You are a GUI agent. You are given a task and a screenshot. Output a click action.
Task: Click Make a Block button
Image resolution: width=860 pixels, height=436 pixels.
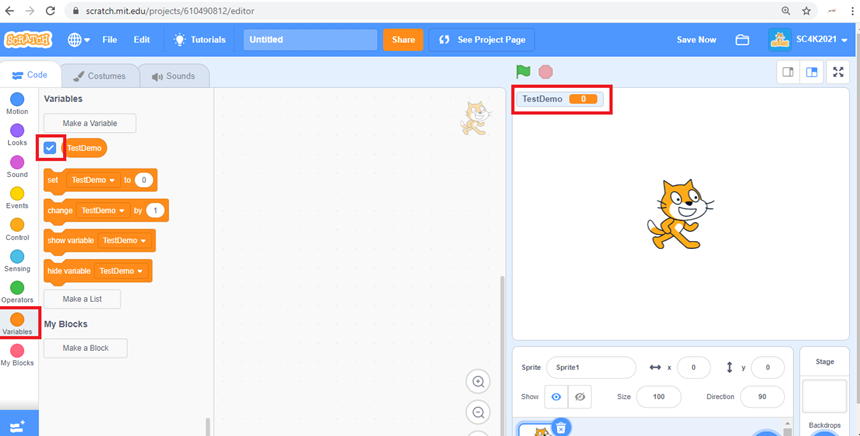tap(86, 348)
